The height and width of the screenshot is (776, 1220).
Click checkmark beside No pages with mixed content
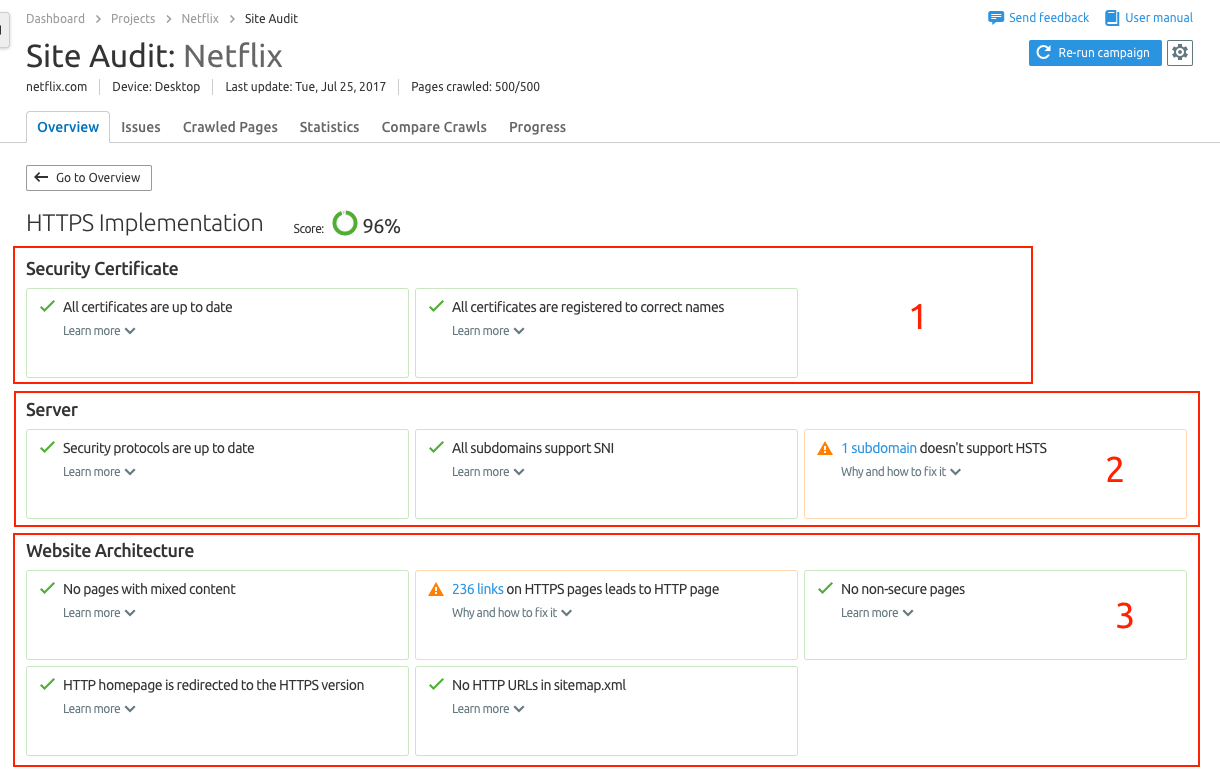46,589
